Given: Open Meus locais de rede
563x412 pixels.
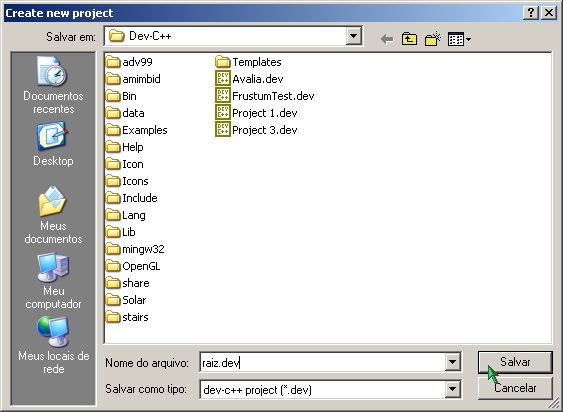Looking at the screenshot, I should [x=53, y=345].
